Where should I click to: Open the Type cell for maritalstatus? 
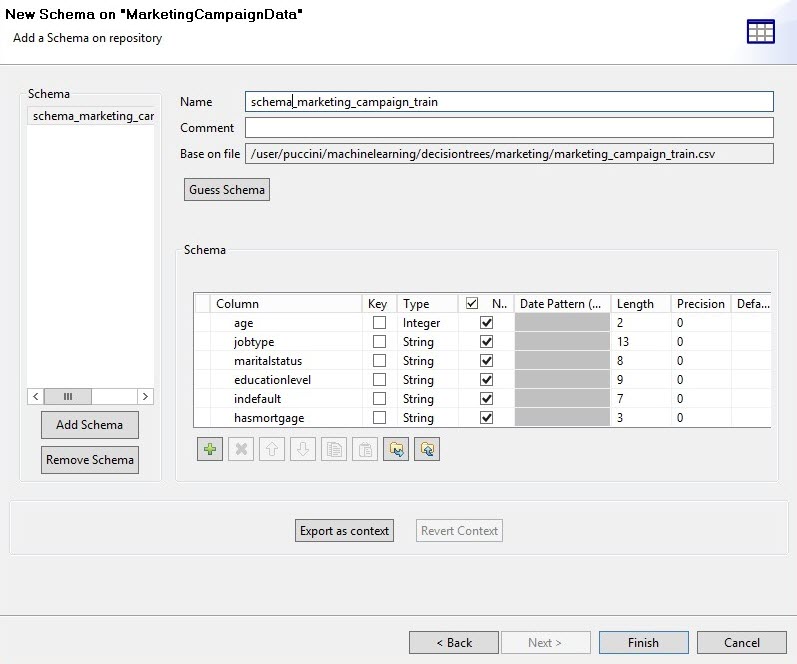point(427,361)
